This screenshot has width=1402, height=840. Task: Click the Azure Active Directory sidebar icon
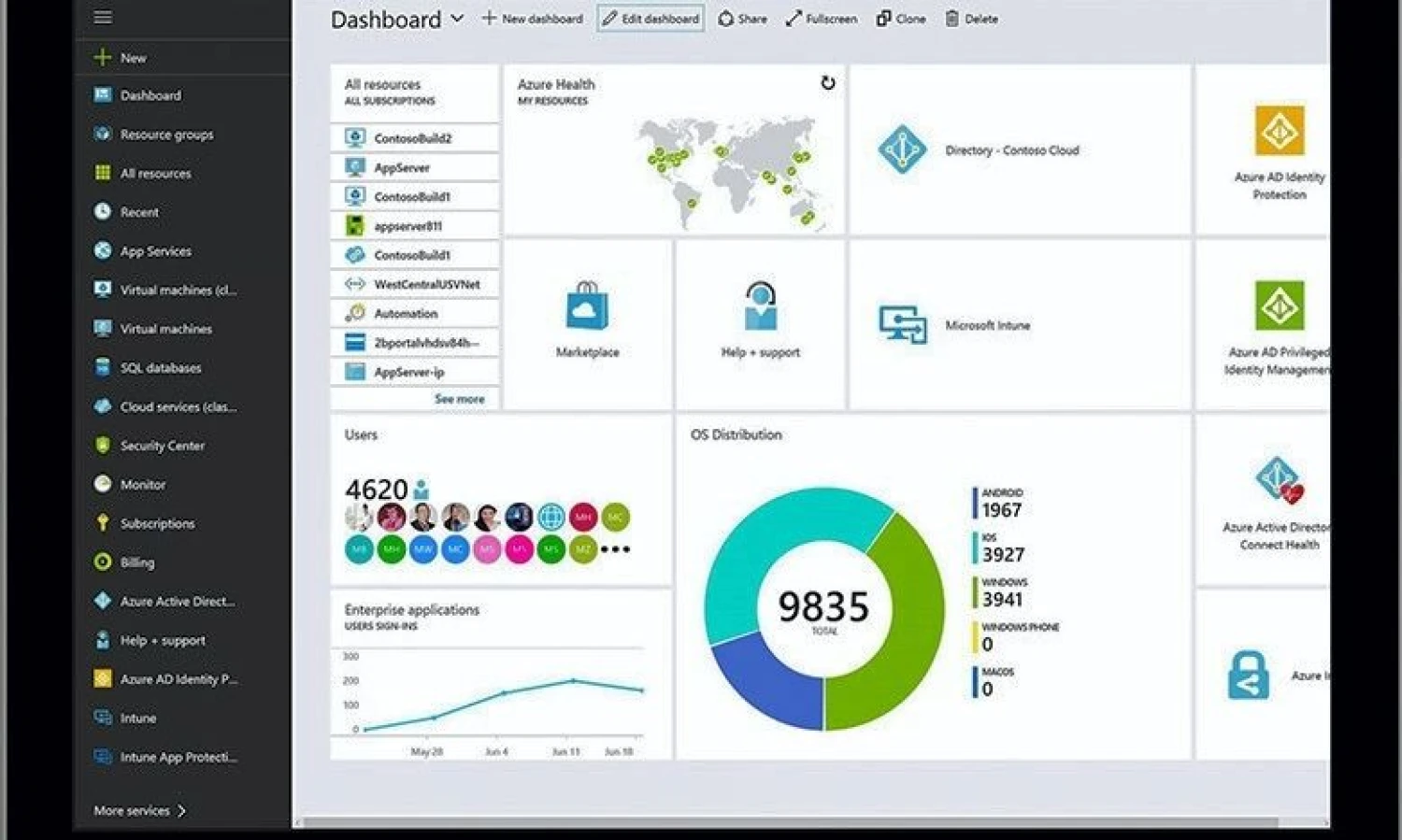(x=103, y=601)
